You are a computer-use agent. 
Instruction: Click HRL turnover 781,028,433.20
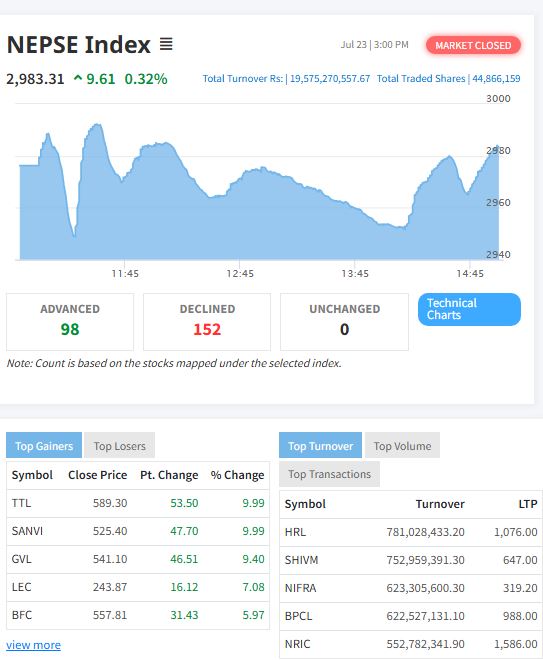pyautogui.click(x=426, y=532)
